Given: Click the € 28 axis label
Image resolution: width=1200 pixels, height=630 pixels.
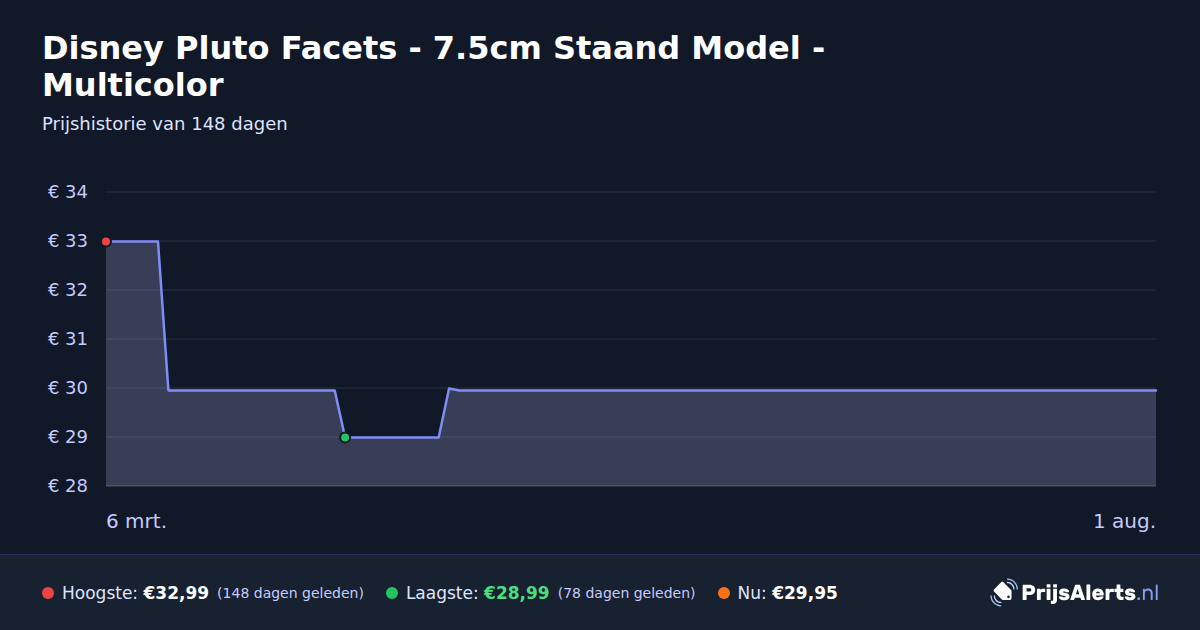Looking at the screenshot, I should point(68,486).
